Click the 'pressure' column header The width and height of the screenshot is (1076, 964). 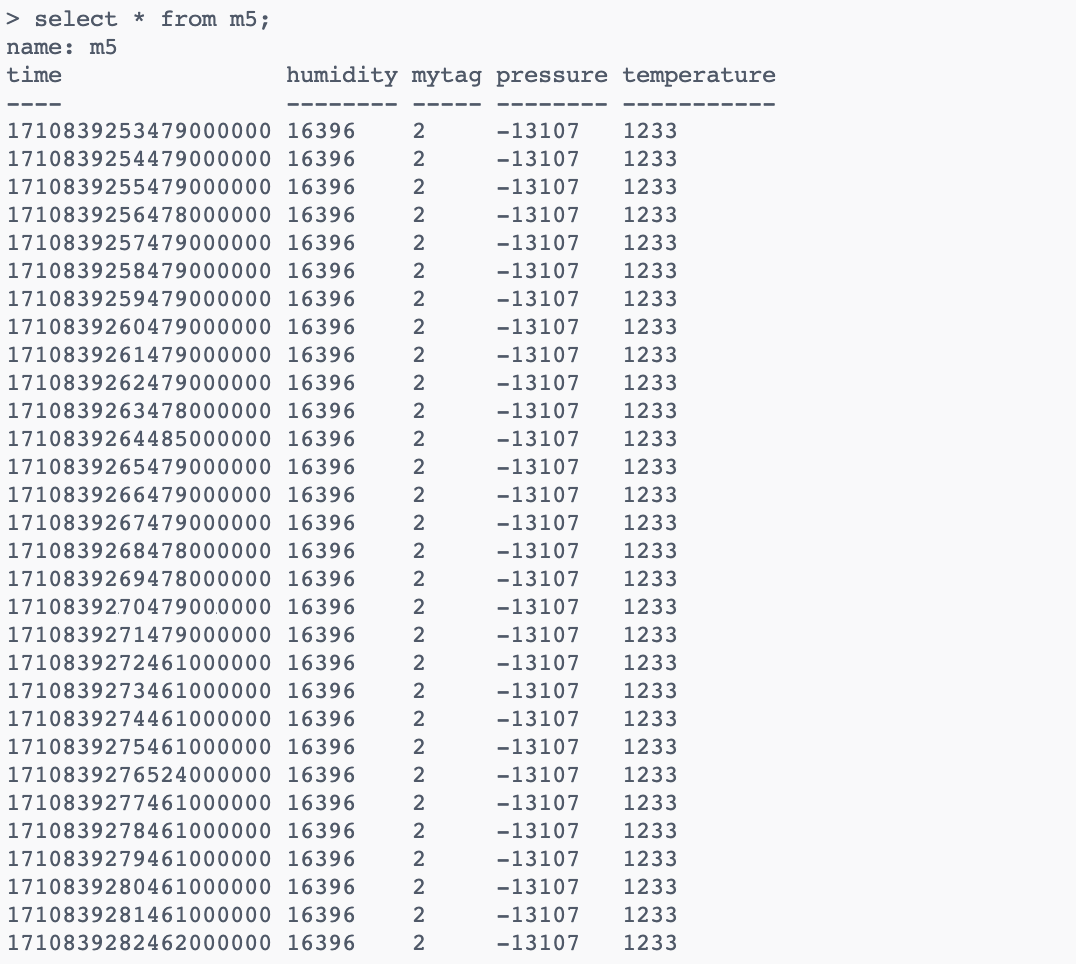[x=551, y=75]
